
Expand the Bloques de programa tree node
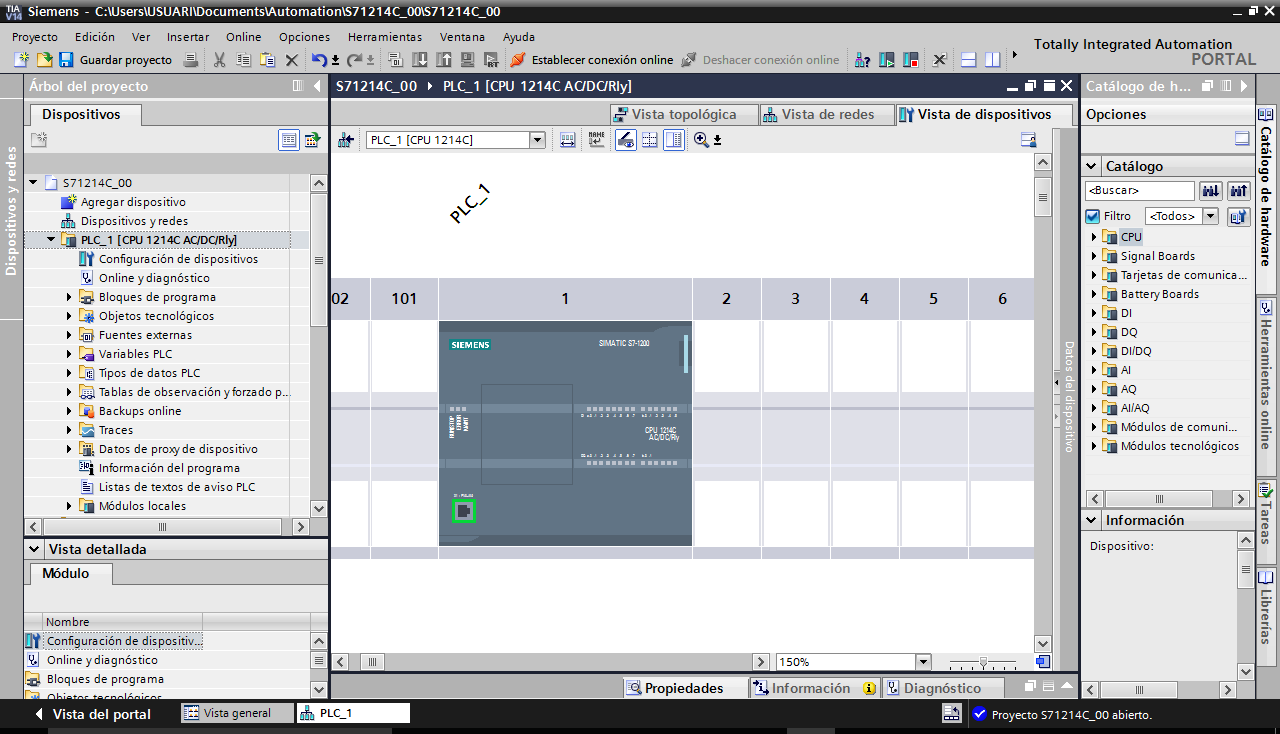click(x=70, y=297)
